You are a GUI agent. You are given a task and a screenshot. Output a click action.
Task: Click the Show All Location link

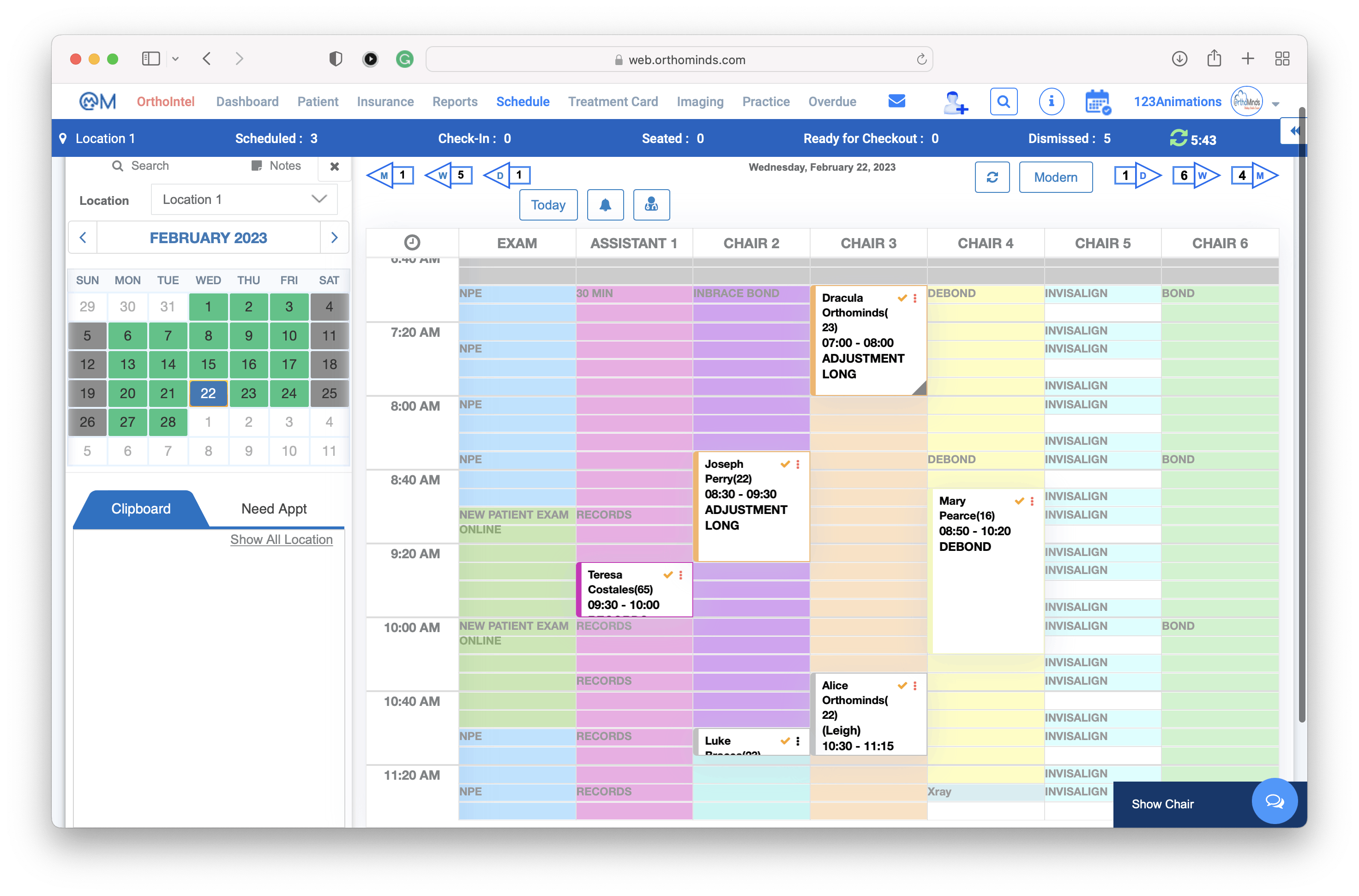[x=281, y=539]
